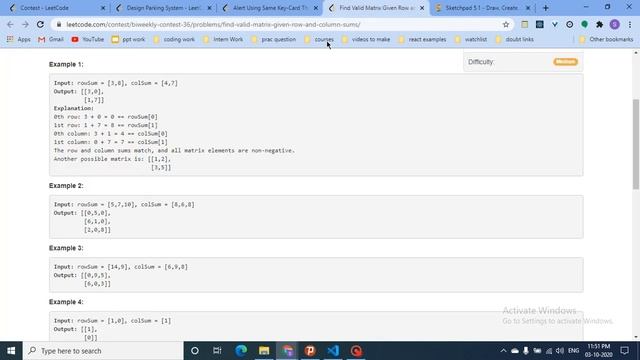Click the Example 1 heading
640x360 pixels.
pos(66,64)
